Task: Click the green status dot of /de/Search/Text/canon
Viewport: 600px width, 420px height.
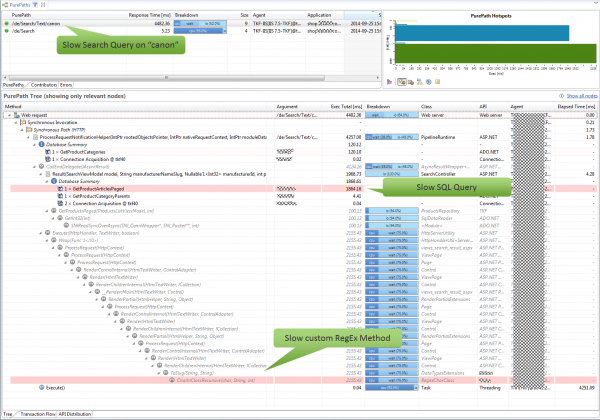Action: click(7, 24)
